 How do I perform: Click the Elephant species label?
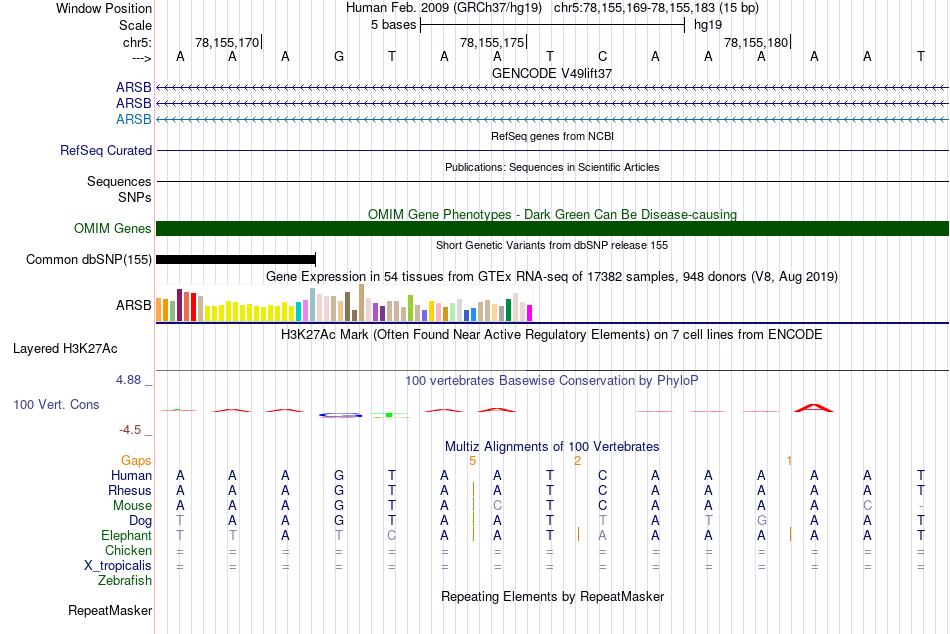point(126,535)
